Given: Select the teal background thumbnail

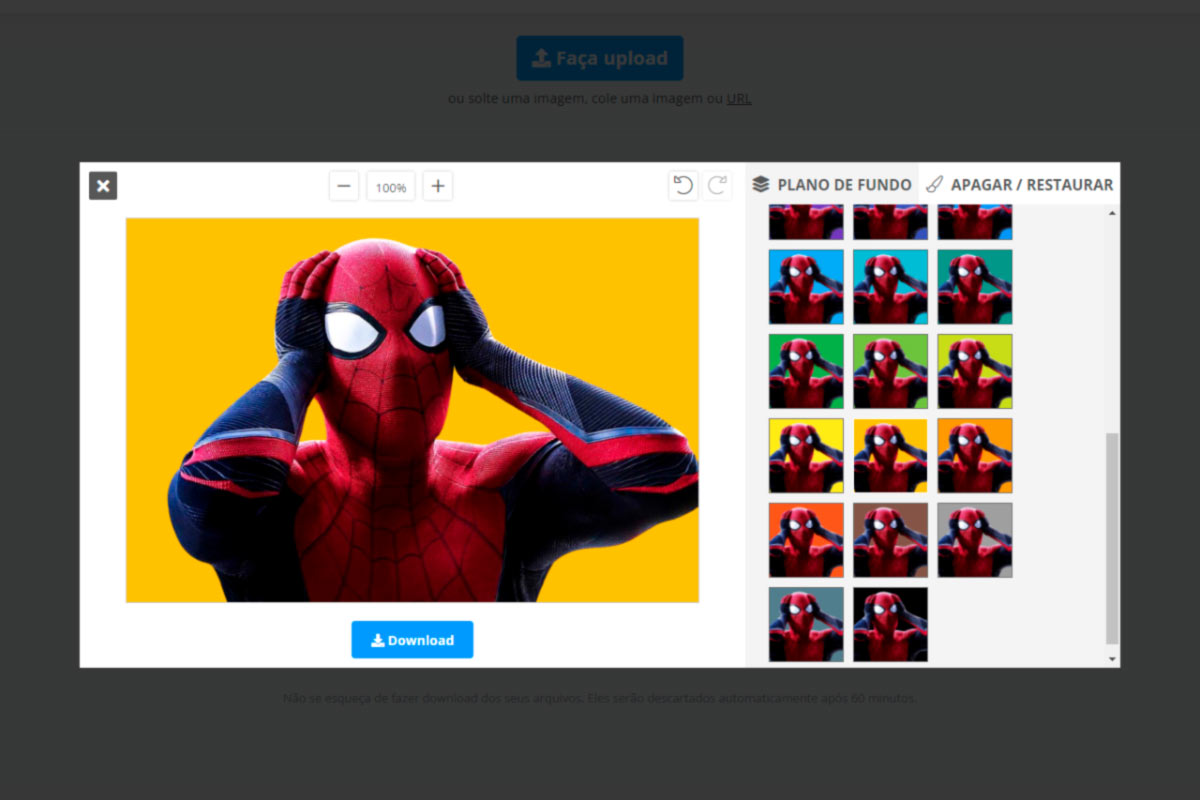Looking at the screenshot, I should (x=975, y=287).
